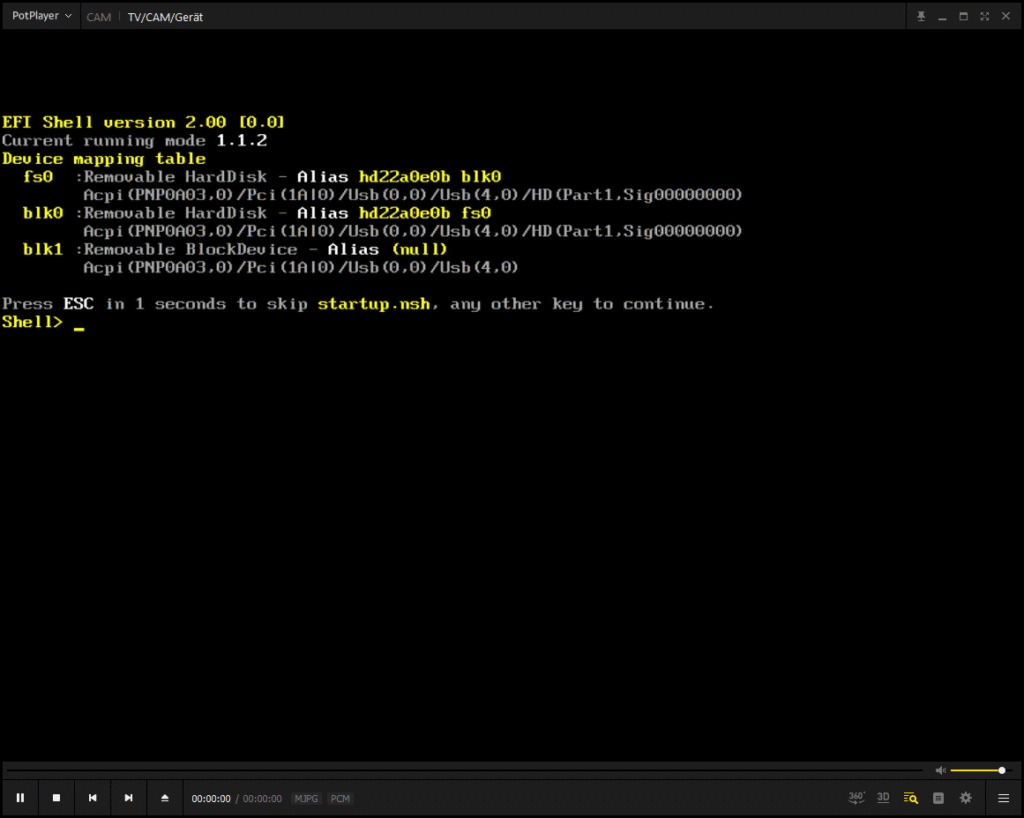The width and height of the screenshot is (1024, 818).
Task: Toggle 3D video mode
Action: tap(883, 797)
